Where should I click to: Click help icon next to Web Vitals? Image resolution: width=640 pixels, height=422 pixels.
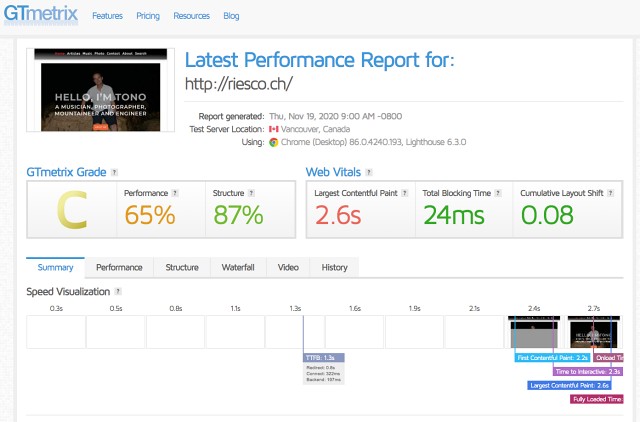367,172
